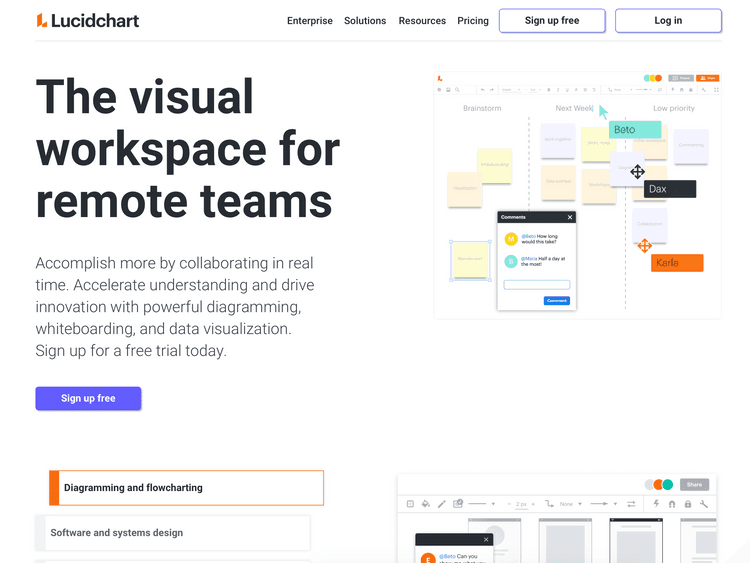Viewport: 750px width, 563px height.
Task: Click the purple Sign up free button under the headline
Action: [88, 398]
